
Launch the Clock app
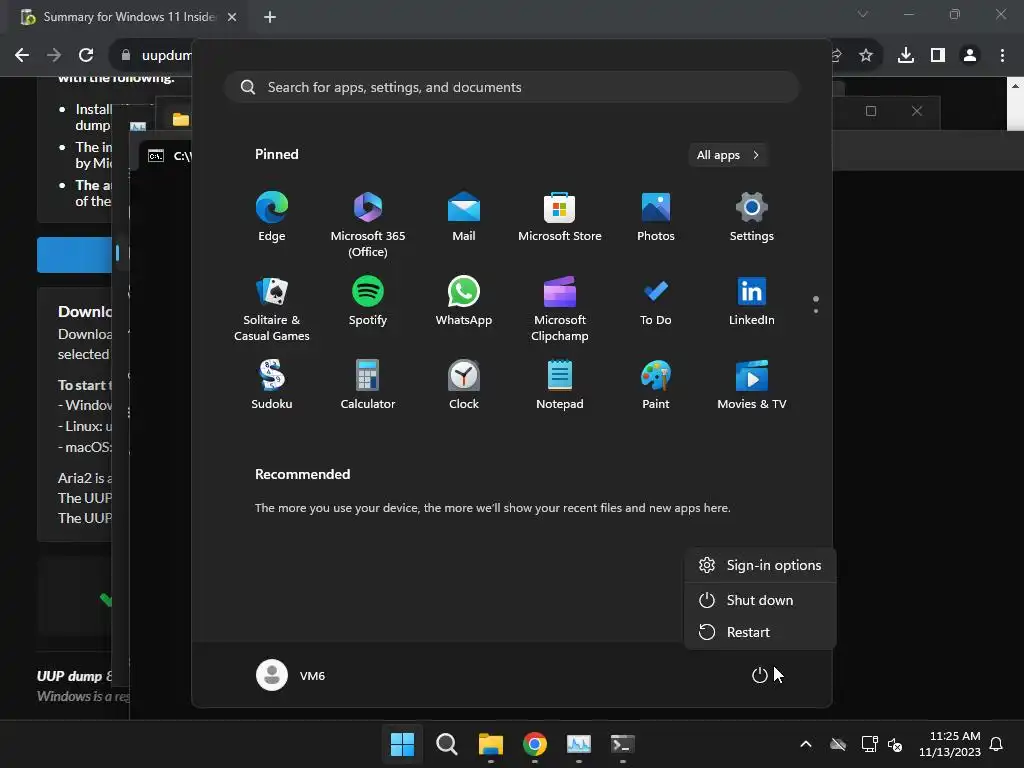pyautogui.click(x=464, y=385)
